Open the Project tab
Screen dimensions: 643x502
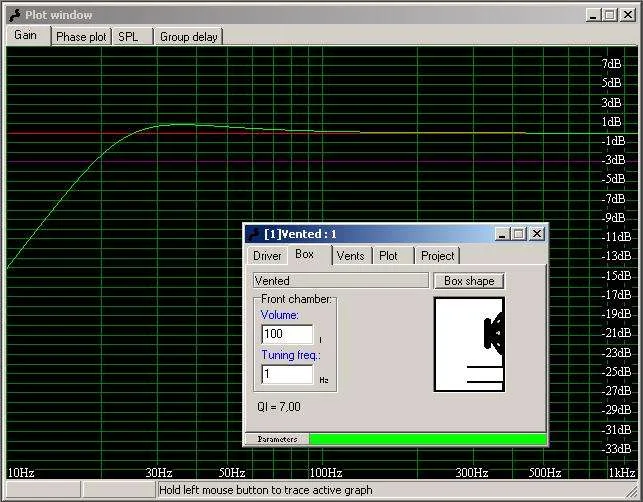437,256
